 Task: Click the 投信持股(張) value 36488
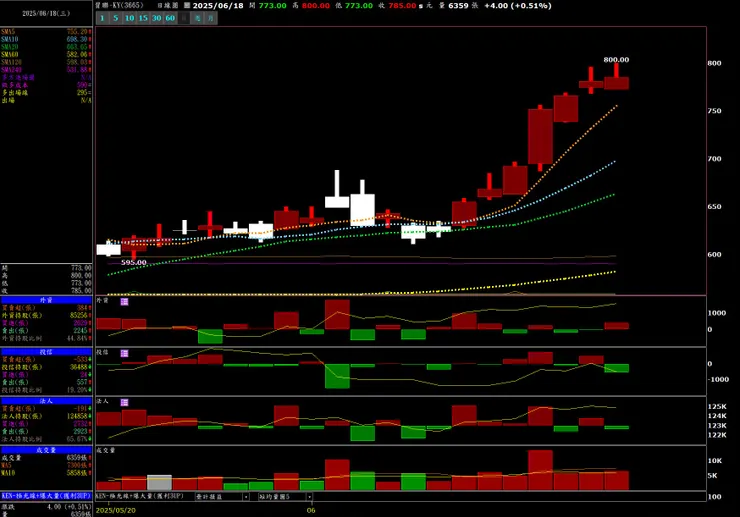79,367
